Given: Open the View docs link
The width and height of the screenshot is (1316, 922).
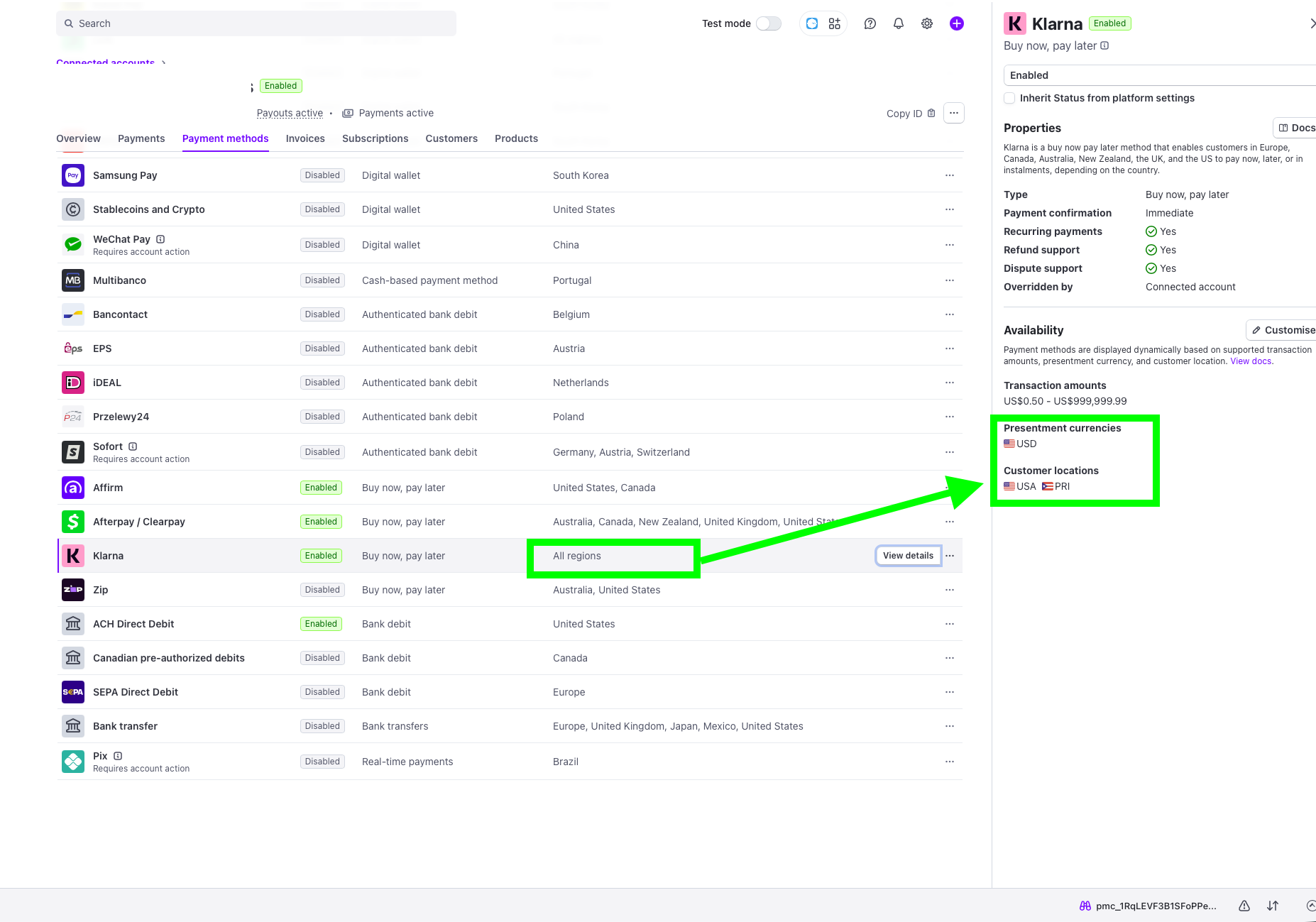Looking at the screenshot, I should pos(1251,361).
